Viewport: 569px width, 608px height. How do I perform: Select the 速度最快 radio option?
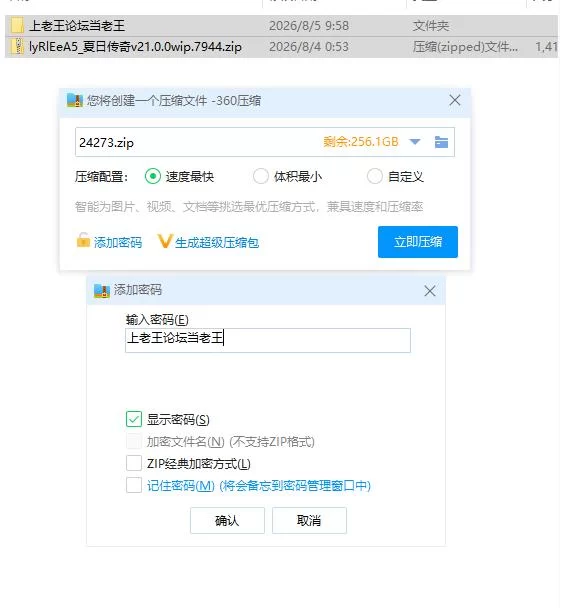(x=153, y=176)
